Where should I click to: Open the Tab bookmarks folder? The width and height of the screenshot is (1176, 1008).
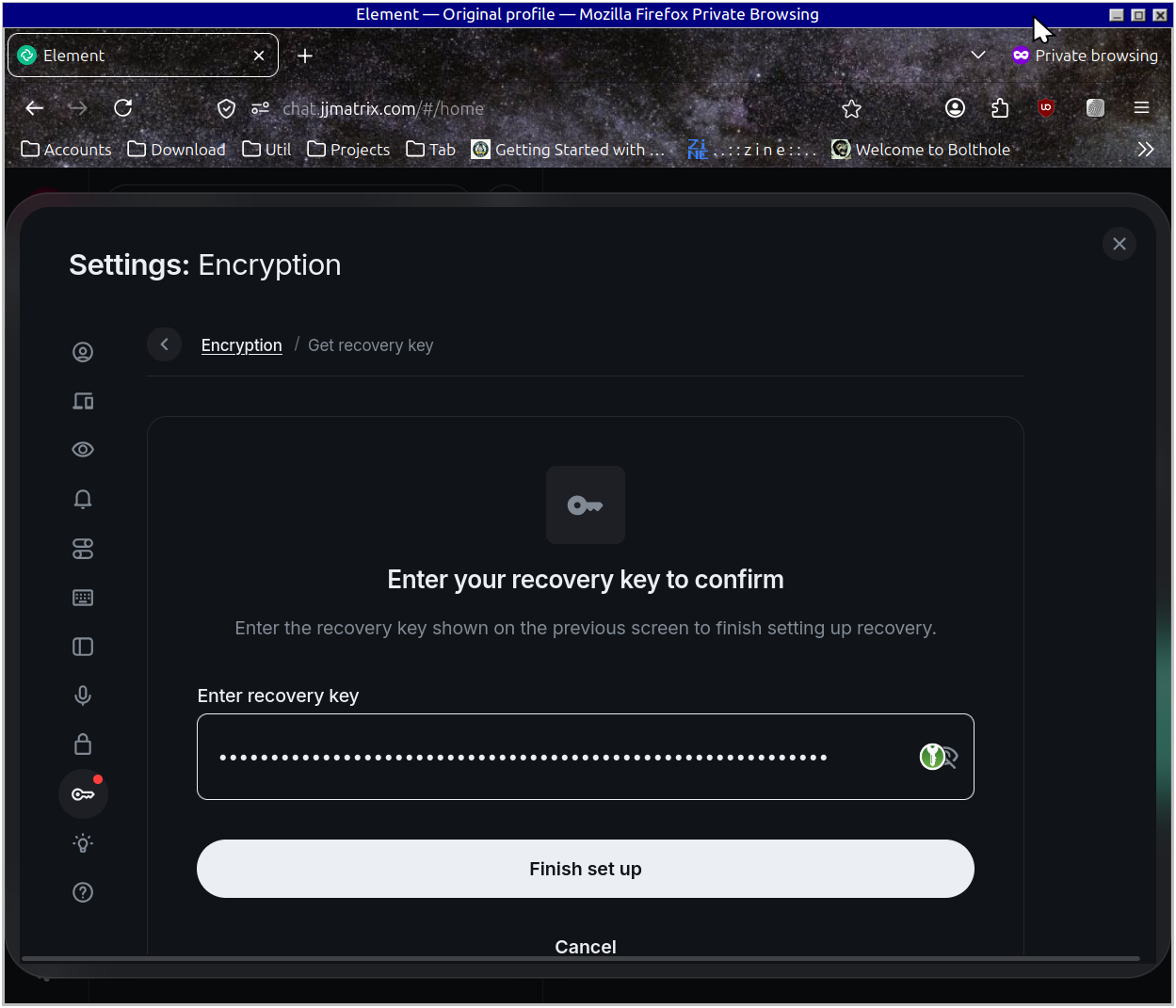point(431,149)
